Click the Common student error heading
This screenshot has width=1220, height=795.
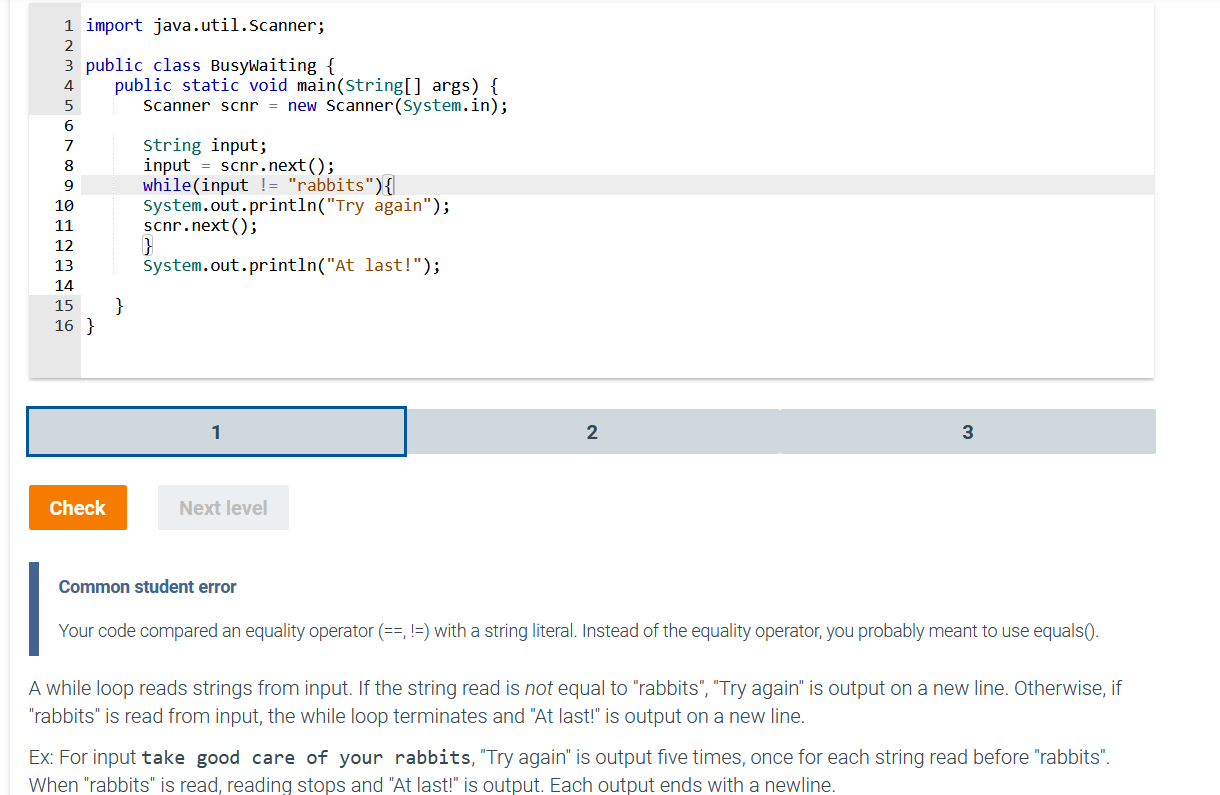(147, 587)
